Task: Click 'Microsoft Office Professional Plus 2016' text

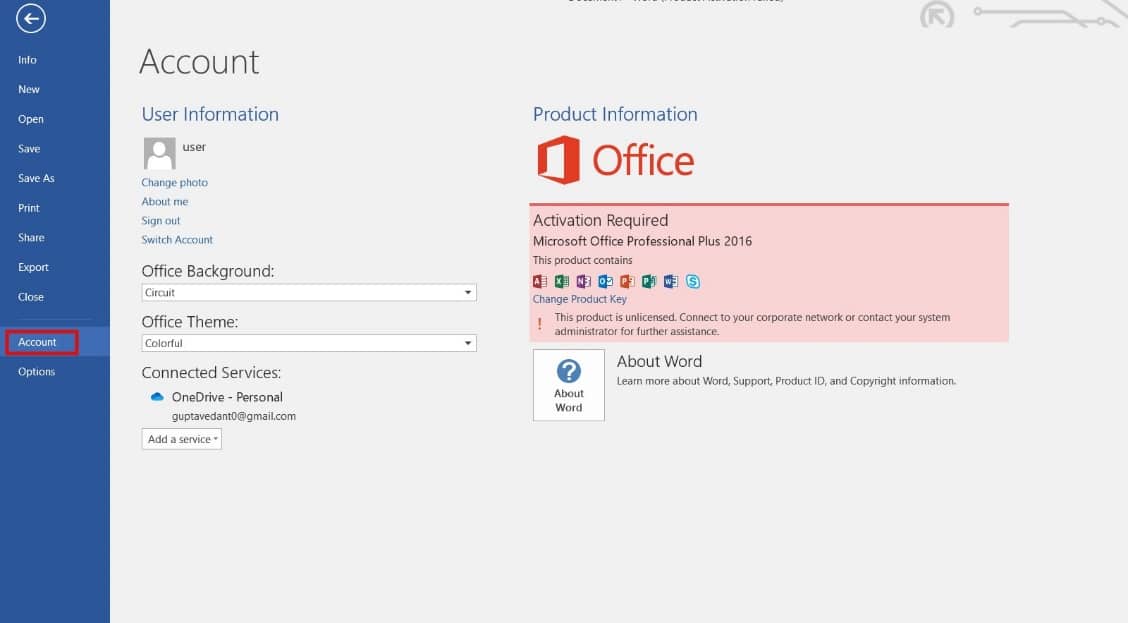Action: click(642, 241)
